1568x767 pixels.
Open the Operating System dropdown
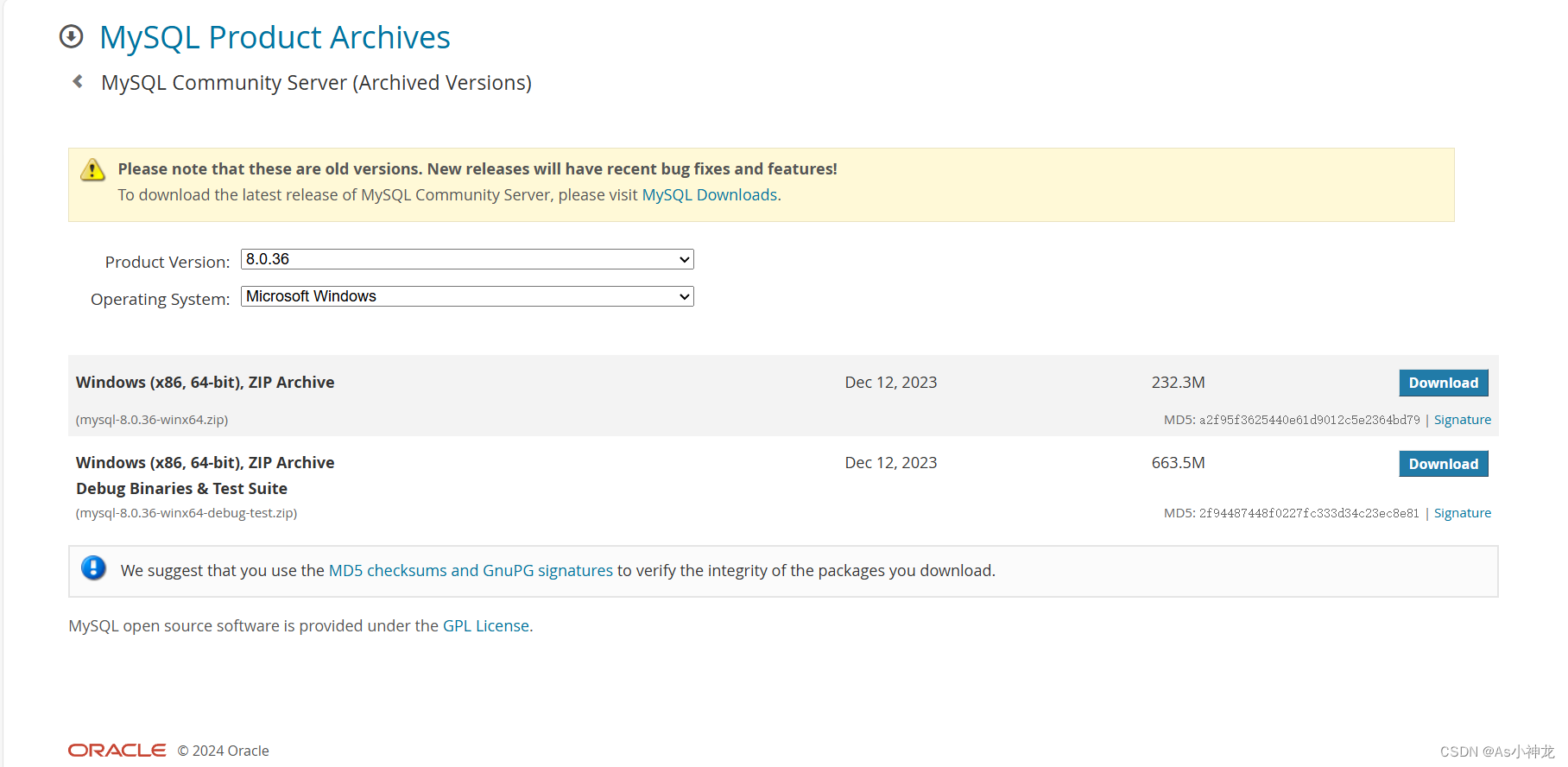pyautogui.click(x=467, y=296)
